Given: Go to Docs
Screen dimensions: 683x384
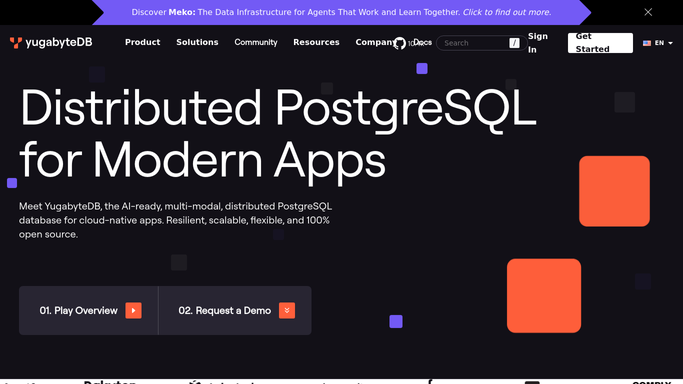Looking at the screenshot, I should [423, 42].
